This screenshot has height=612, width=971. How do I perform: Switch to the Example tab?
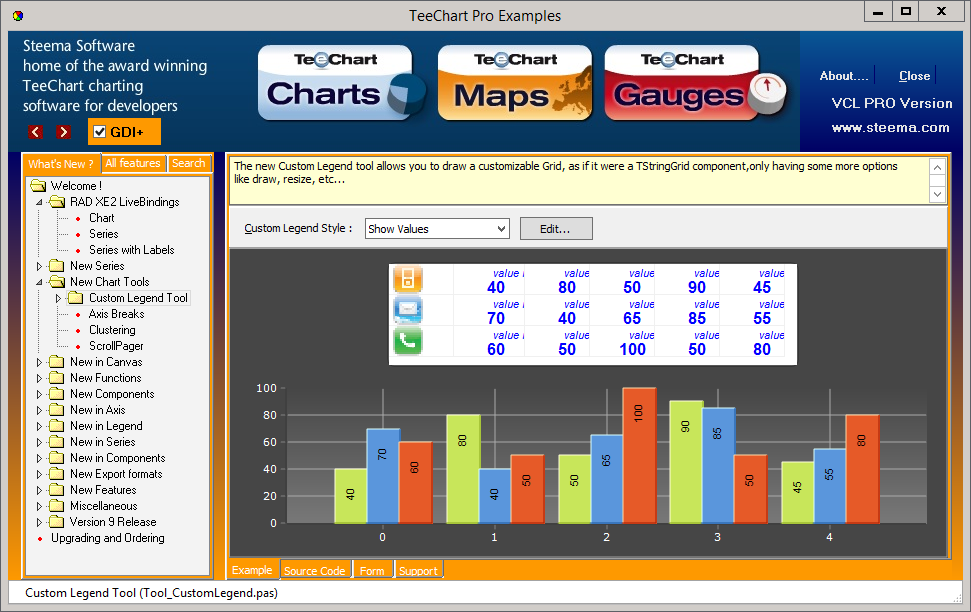coord(252,570)
